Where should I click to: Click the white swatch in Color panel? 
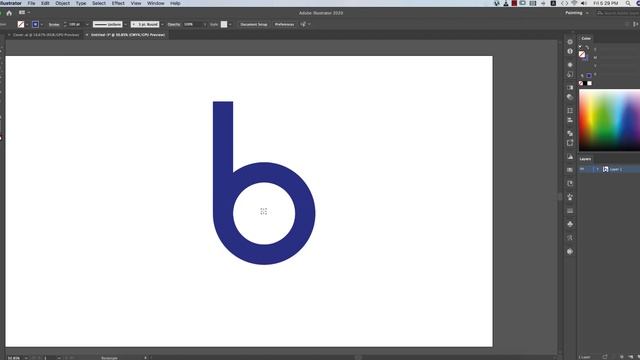click(x=589, y=83)
